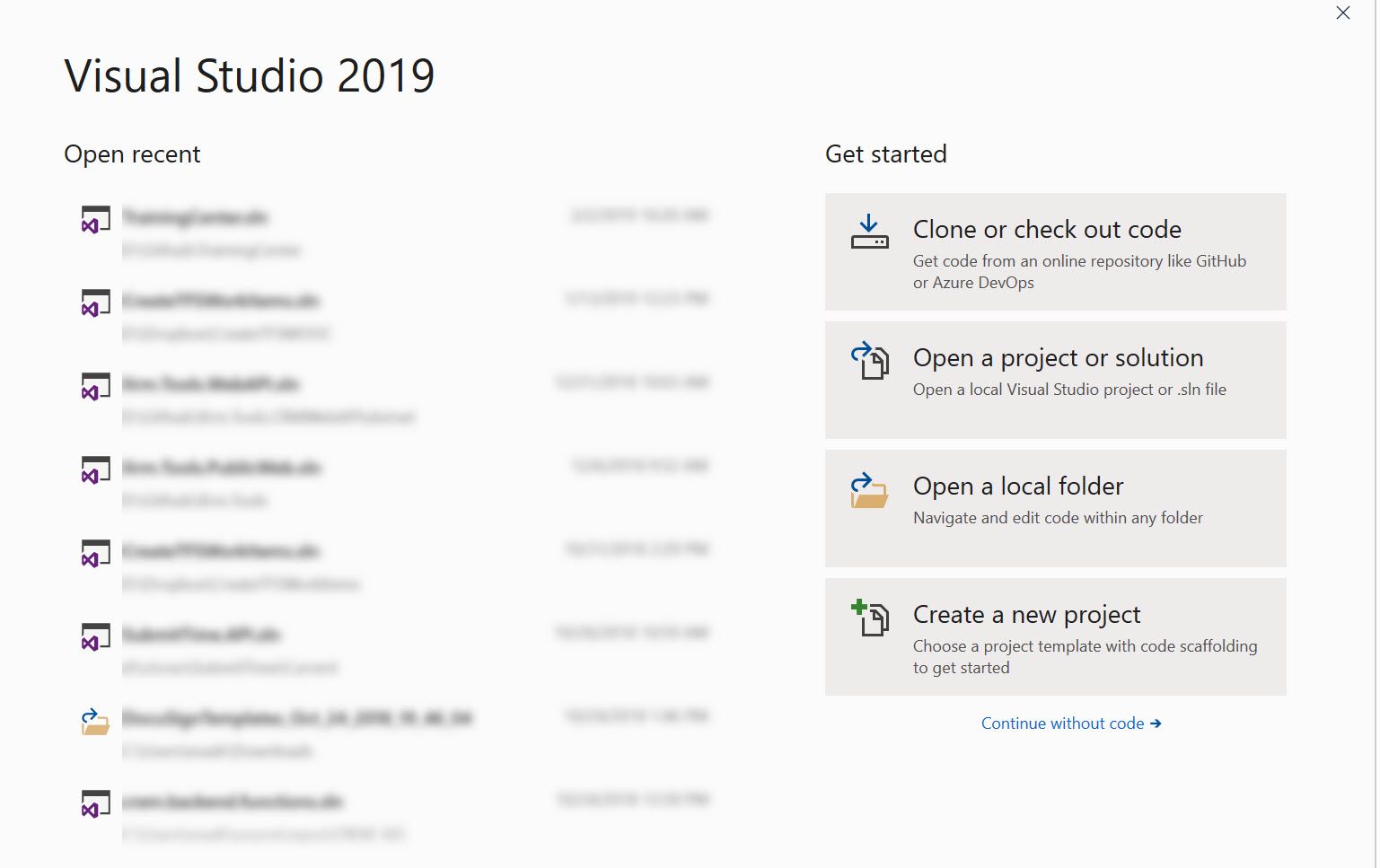1380x868 pixels.
Task: Close the Visual Studio 2019 start window
Action: (1342, 13)
